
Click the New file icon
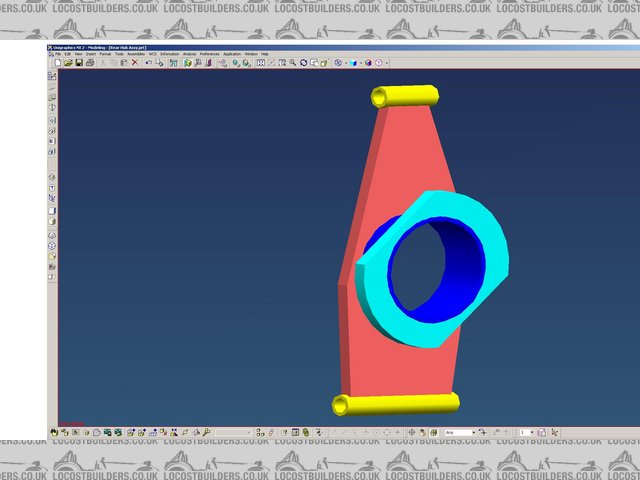pyautogui.click(x=57, y=62)
